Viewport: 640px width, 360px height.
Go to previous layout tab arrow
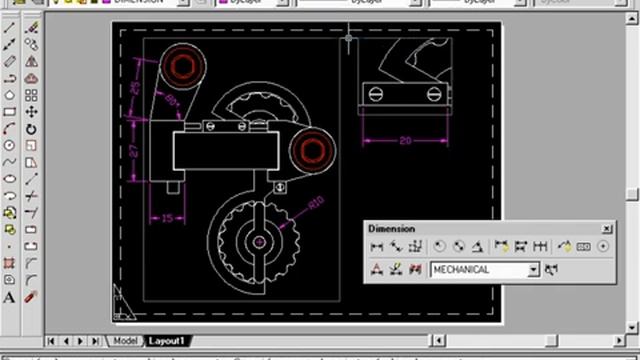click(x=66, y=341)
